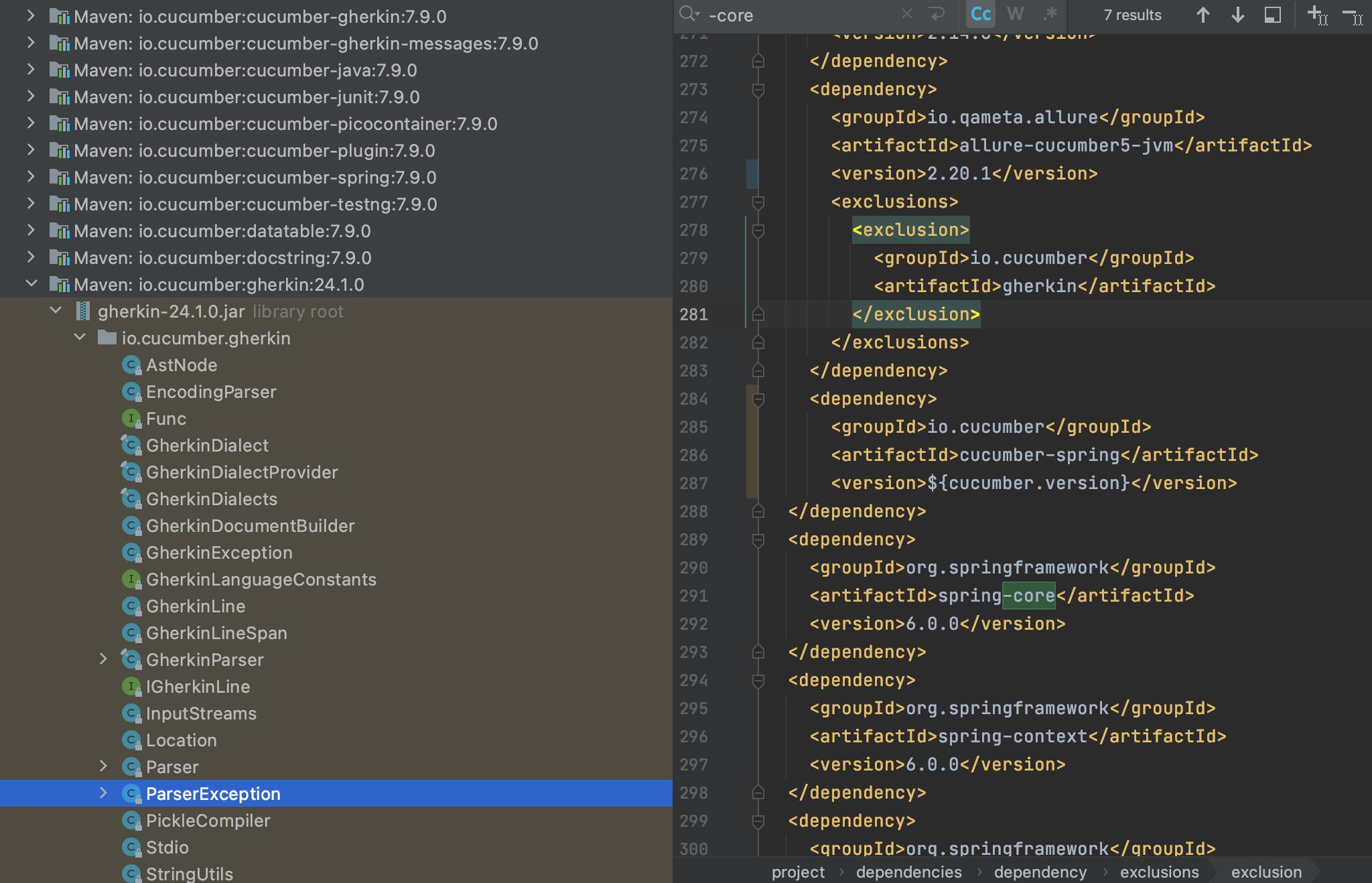Open GherkinDocumentBuilder class in tree
Screen dimensions: 1372x883
pyautogui.click(x=250, y=526)
